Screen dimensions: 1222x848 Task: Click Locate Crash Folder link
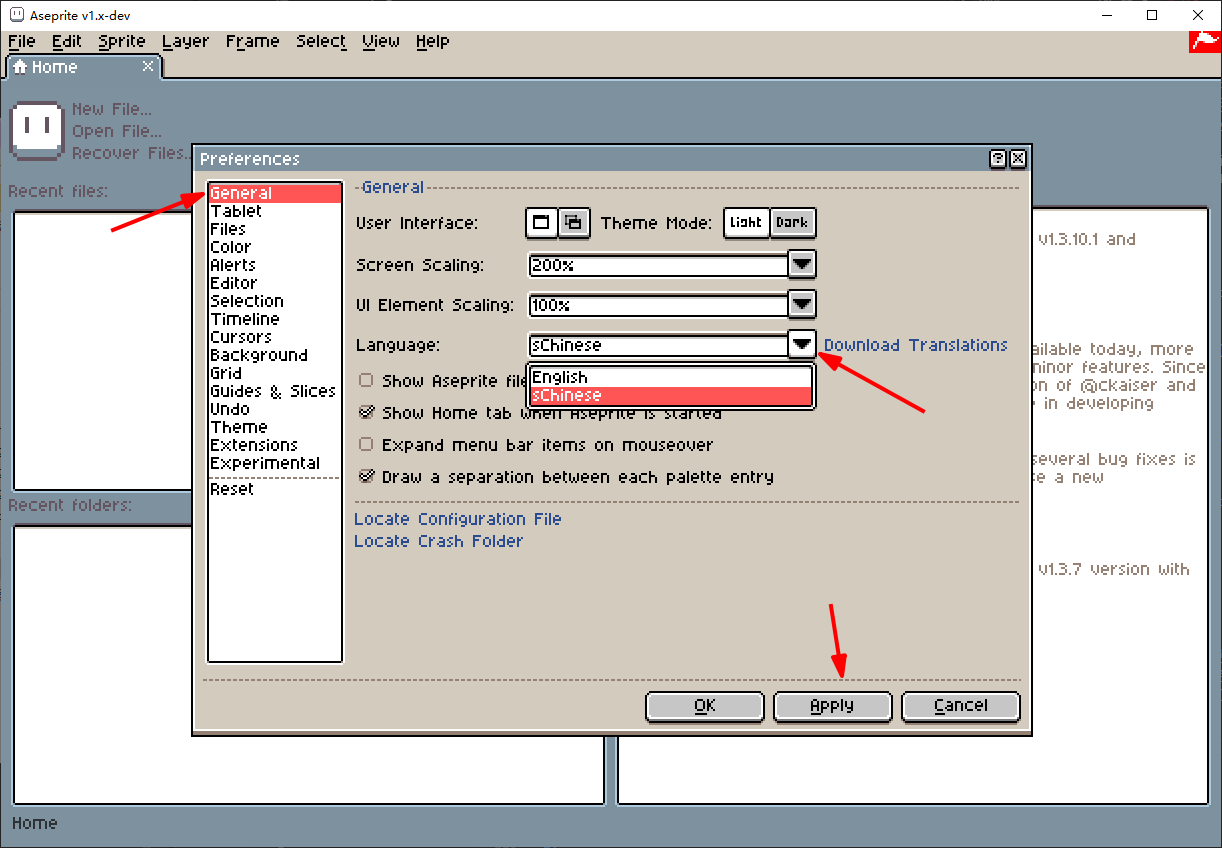[x=439, y=541]
